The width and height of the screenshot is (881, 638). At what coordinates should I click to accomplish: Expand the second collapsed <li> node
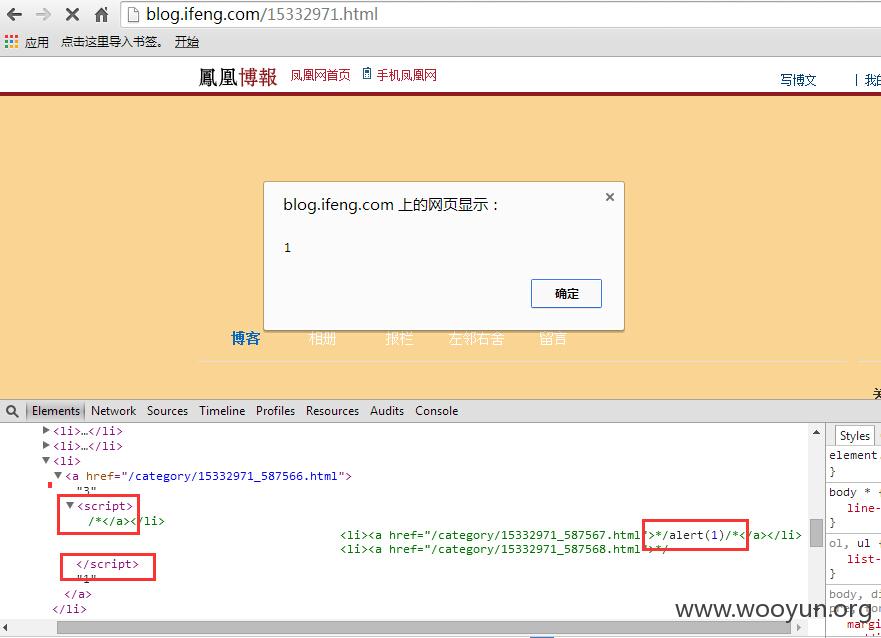click(47, 445)
